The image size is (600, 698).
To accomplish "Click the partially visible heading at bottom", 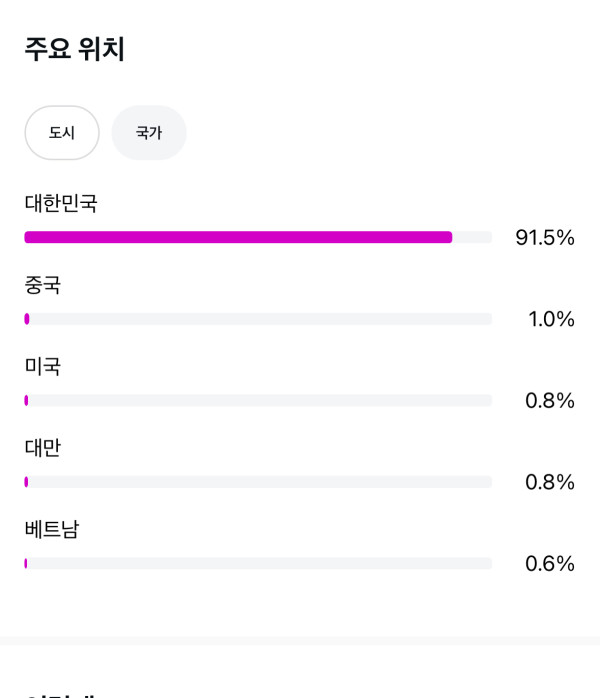I will pos(62,692).
